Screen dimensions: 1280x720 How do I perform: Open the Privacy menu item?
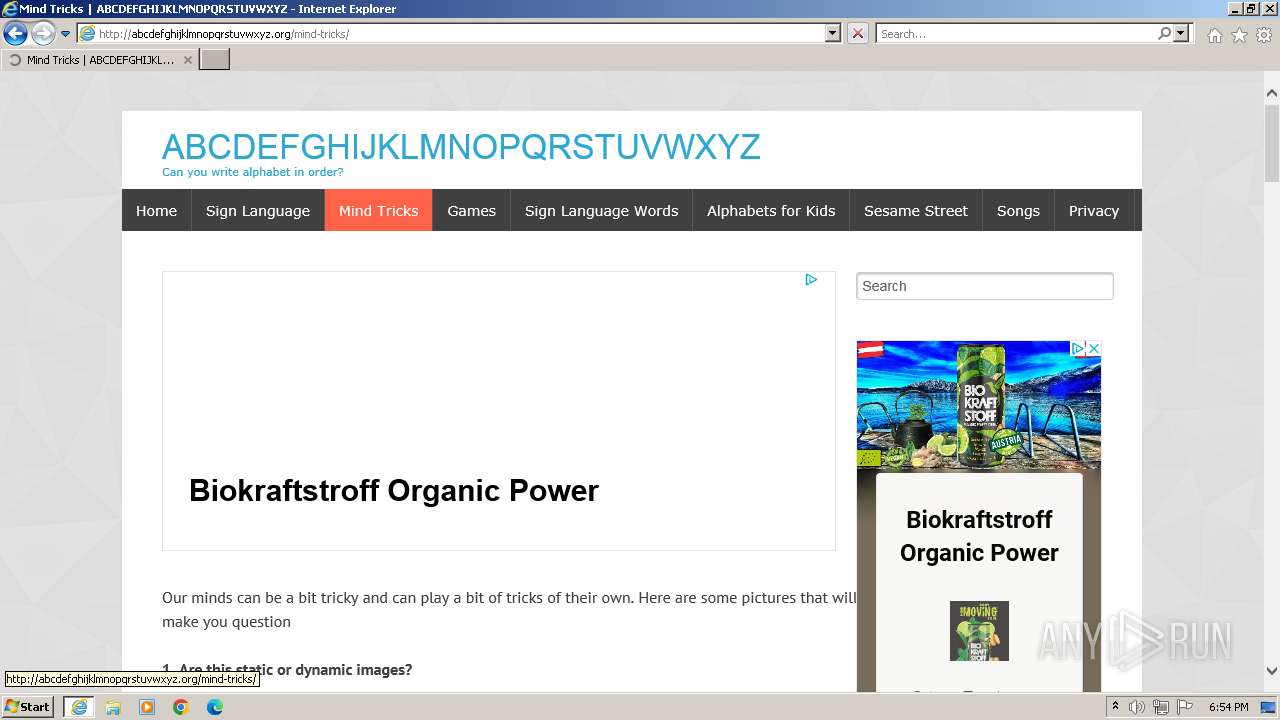point(1093,210)
